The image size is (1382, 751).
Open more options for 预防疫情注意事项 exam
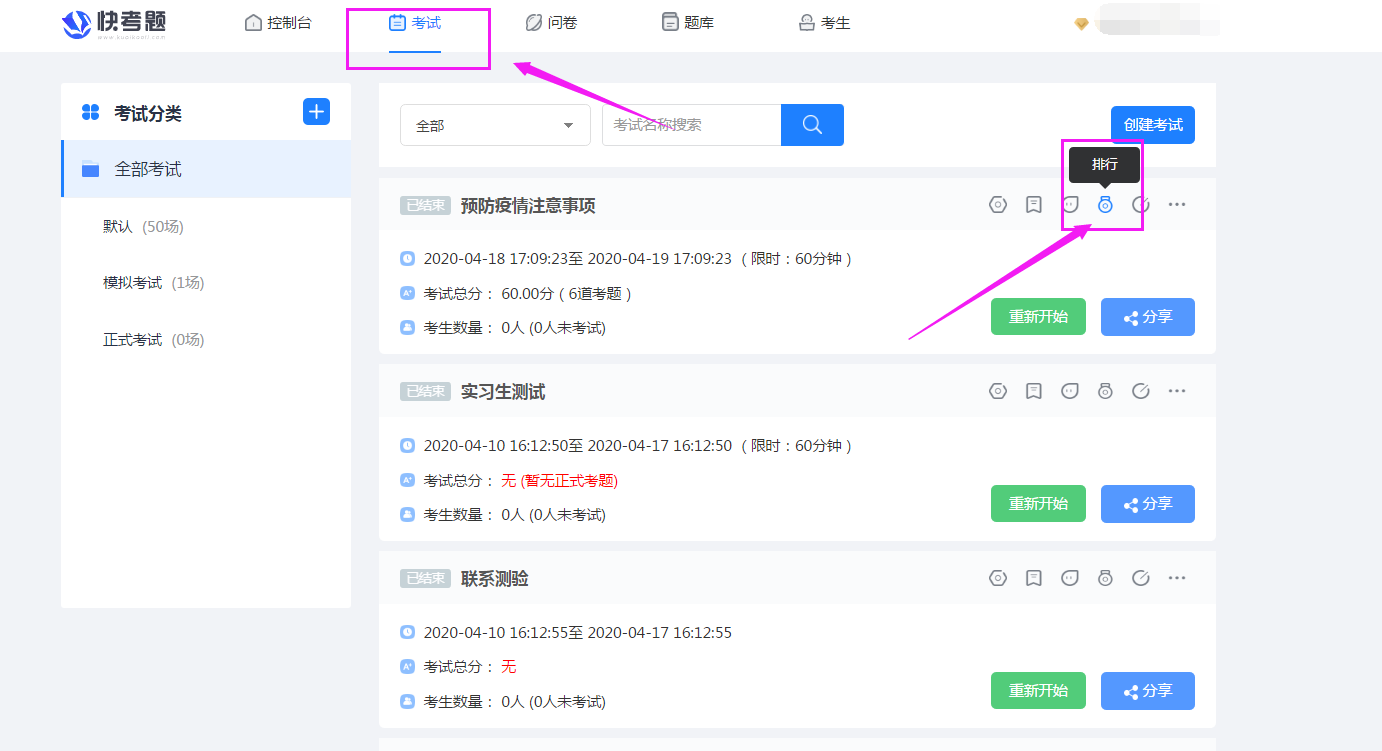pos(1177,205)
